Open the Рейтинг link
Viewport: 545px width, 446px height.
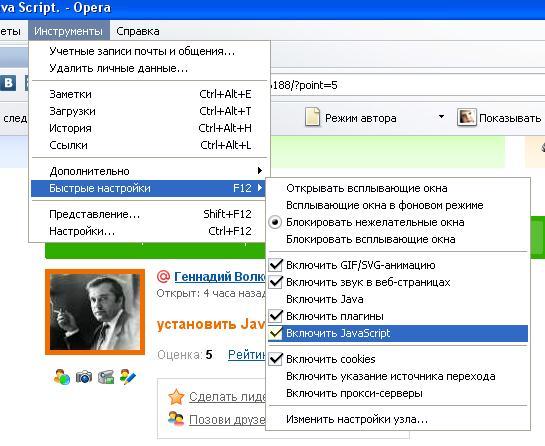point(246,355)
